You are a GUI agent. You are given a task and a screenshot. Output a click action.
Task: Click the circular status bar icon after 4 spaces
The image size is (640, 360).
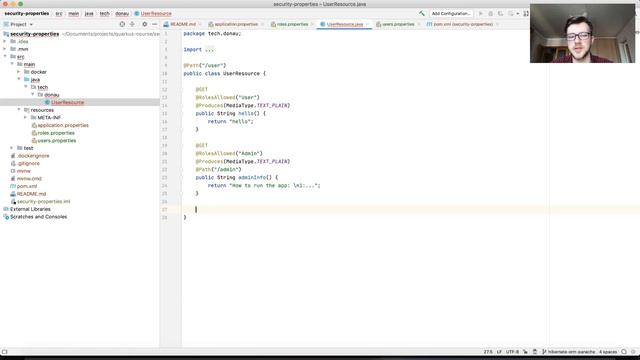(624, 351)
